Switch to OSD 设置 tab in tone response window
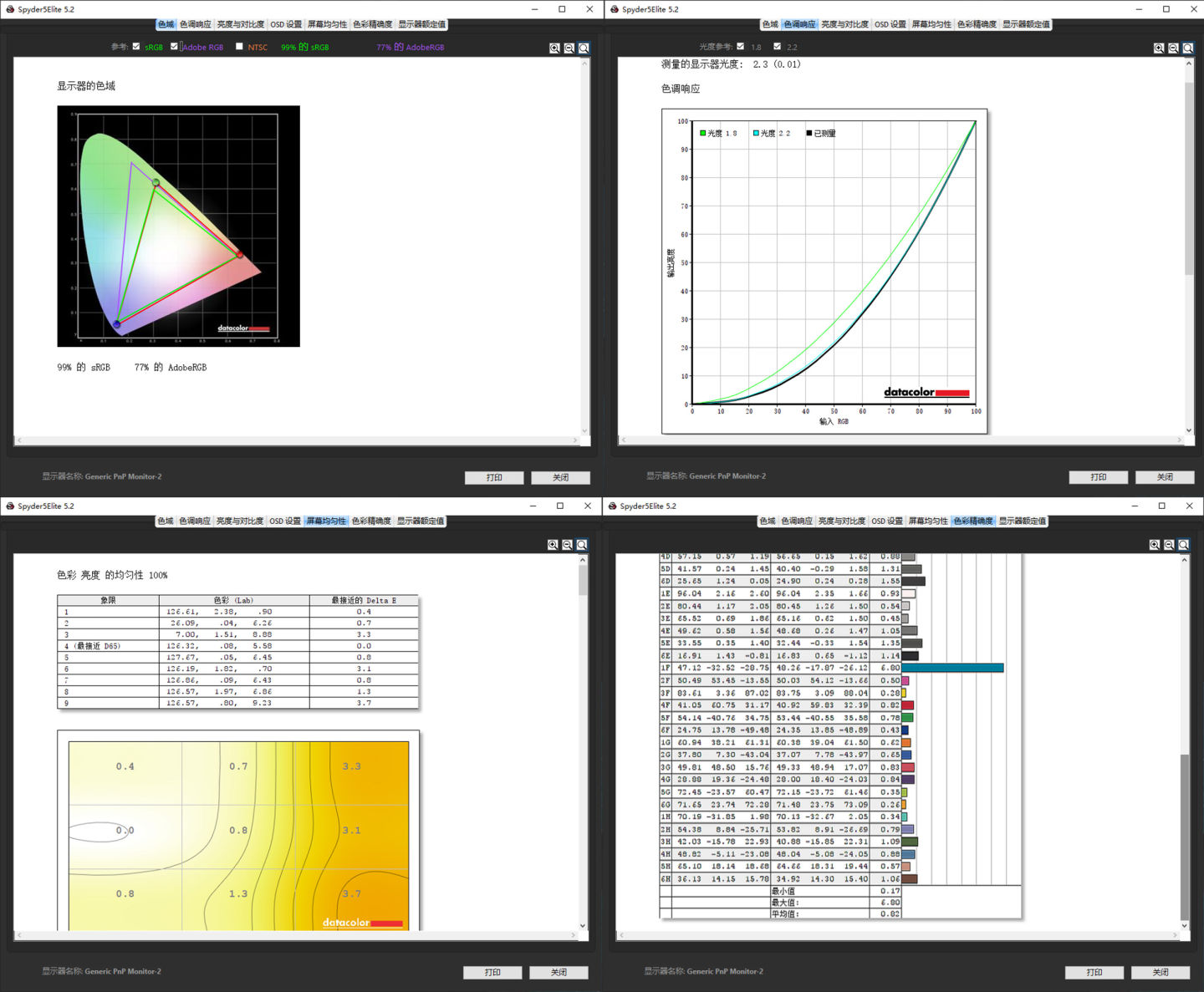 click(x=890, y=24)
